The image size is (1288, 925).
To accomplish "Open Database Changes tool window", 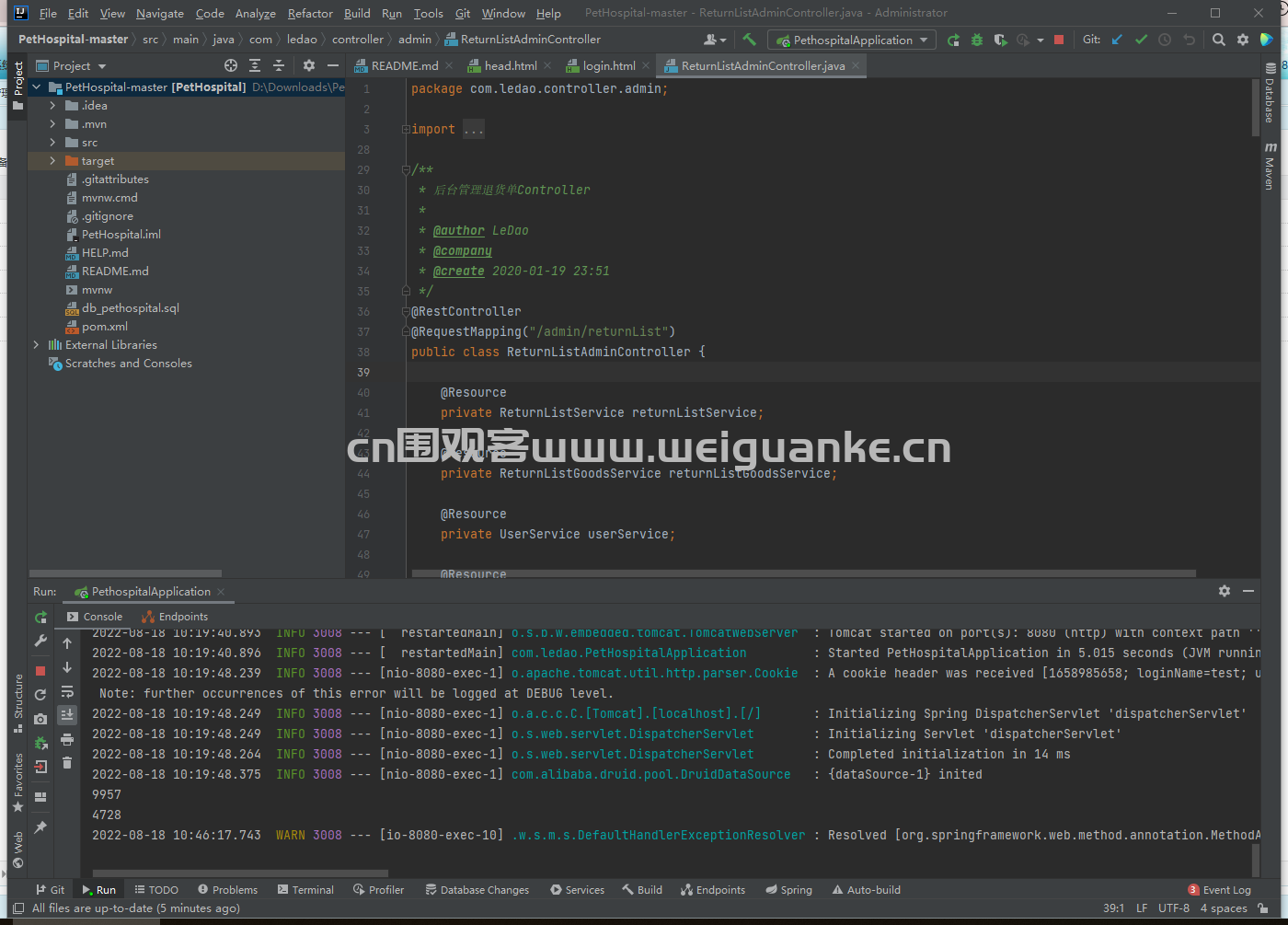I will 477,890.
